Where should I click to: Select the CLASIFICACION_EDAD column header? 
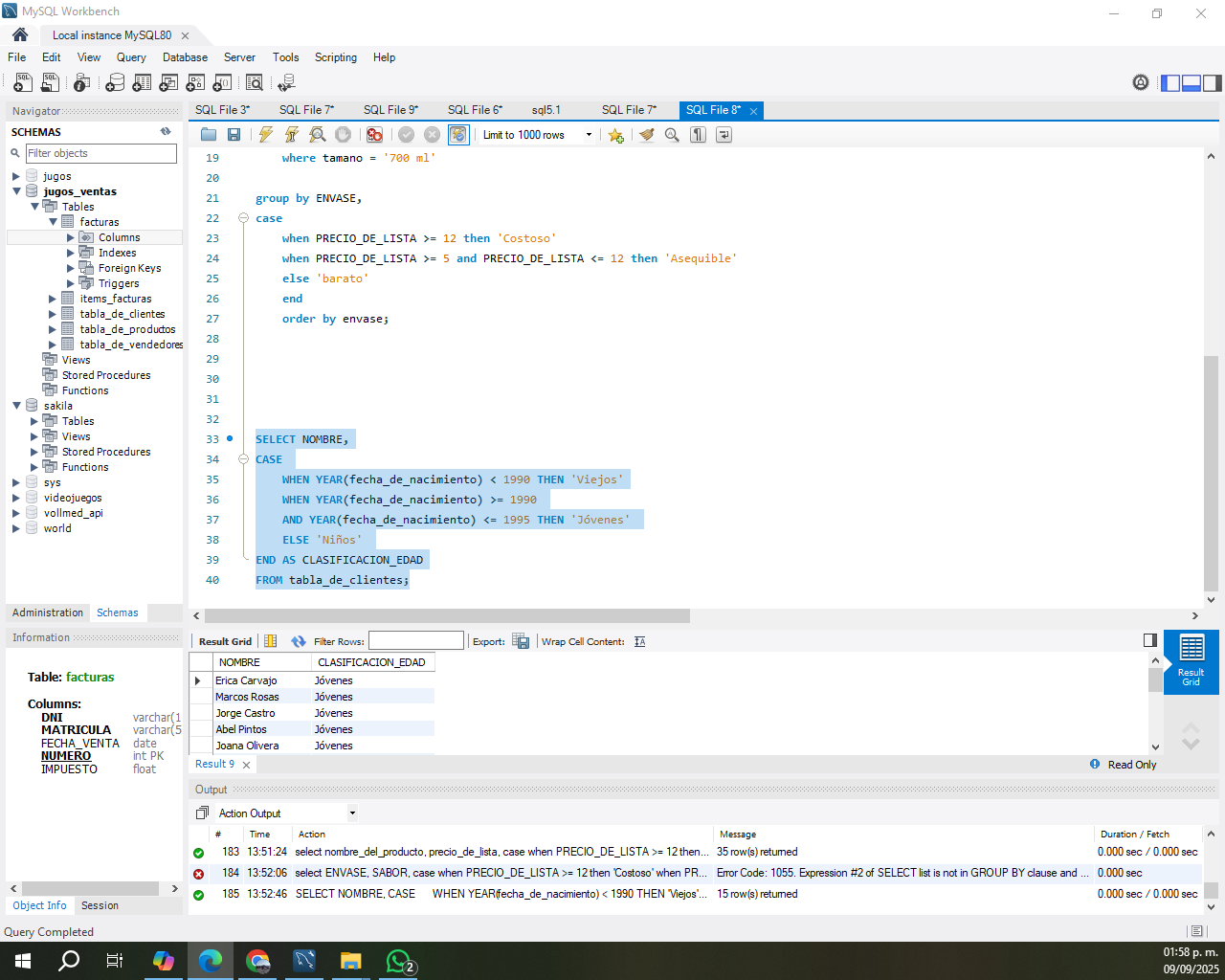click(372, 662)
